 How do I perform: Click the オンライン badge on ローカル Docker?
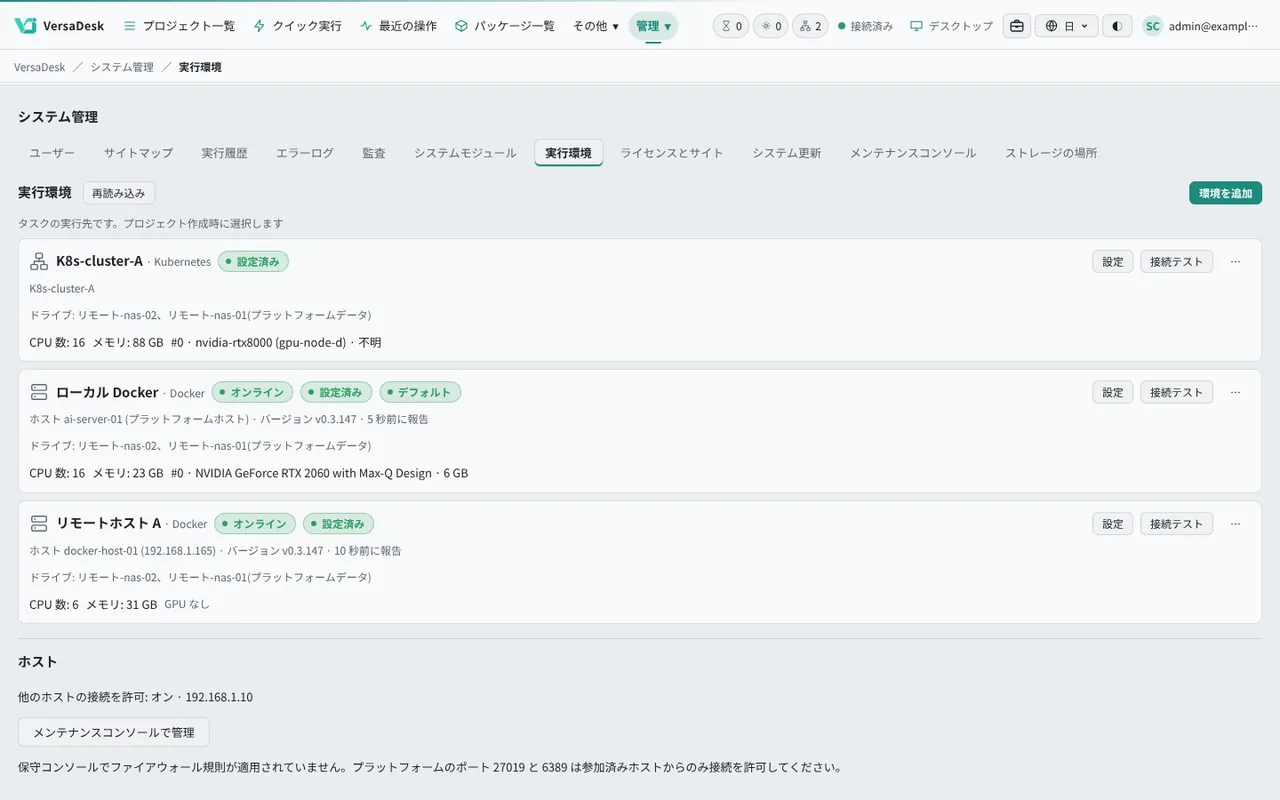(253, 392)
